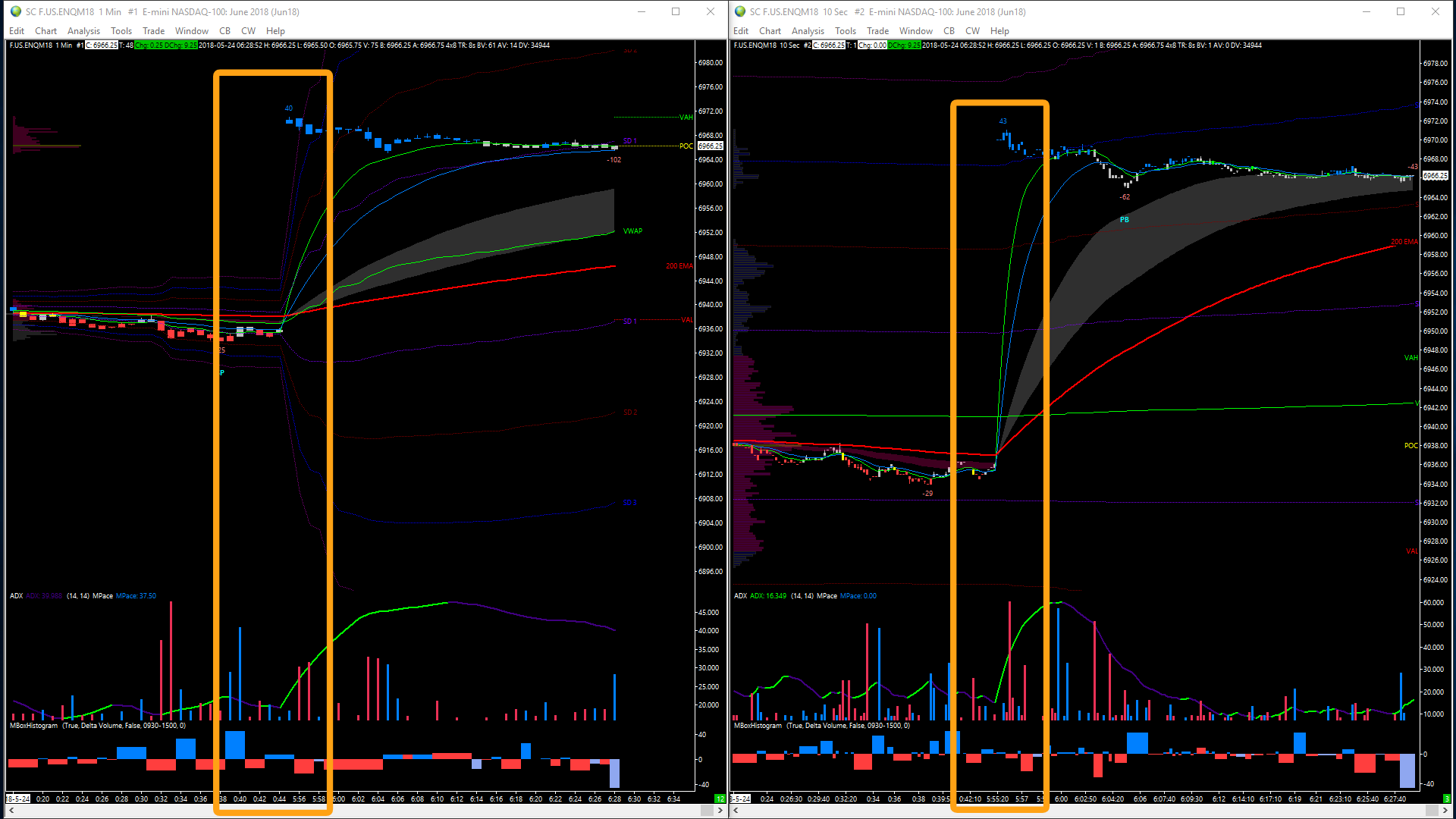The height and width of the screenshot is (819, 1456).
Task: Click the right scroll arrow on right chart scrollbar
Action: coord(1445,811)
